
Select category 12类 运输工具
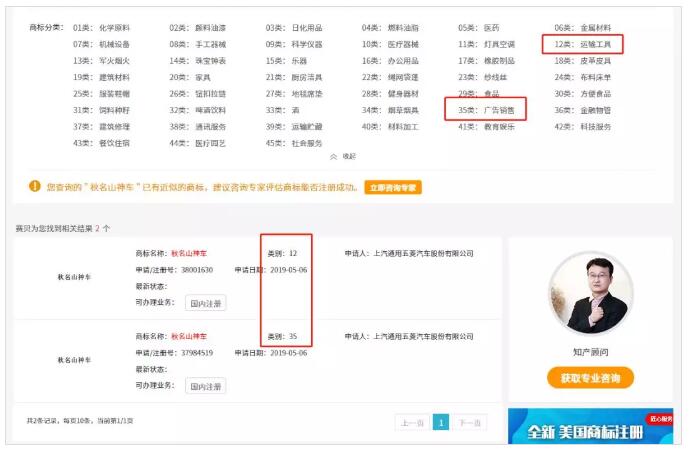coord(583,44)
